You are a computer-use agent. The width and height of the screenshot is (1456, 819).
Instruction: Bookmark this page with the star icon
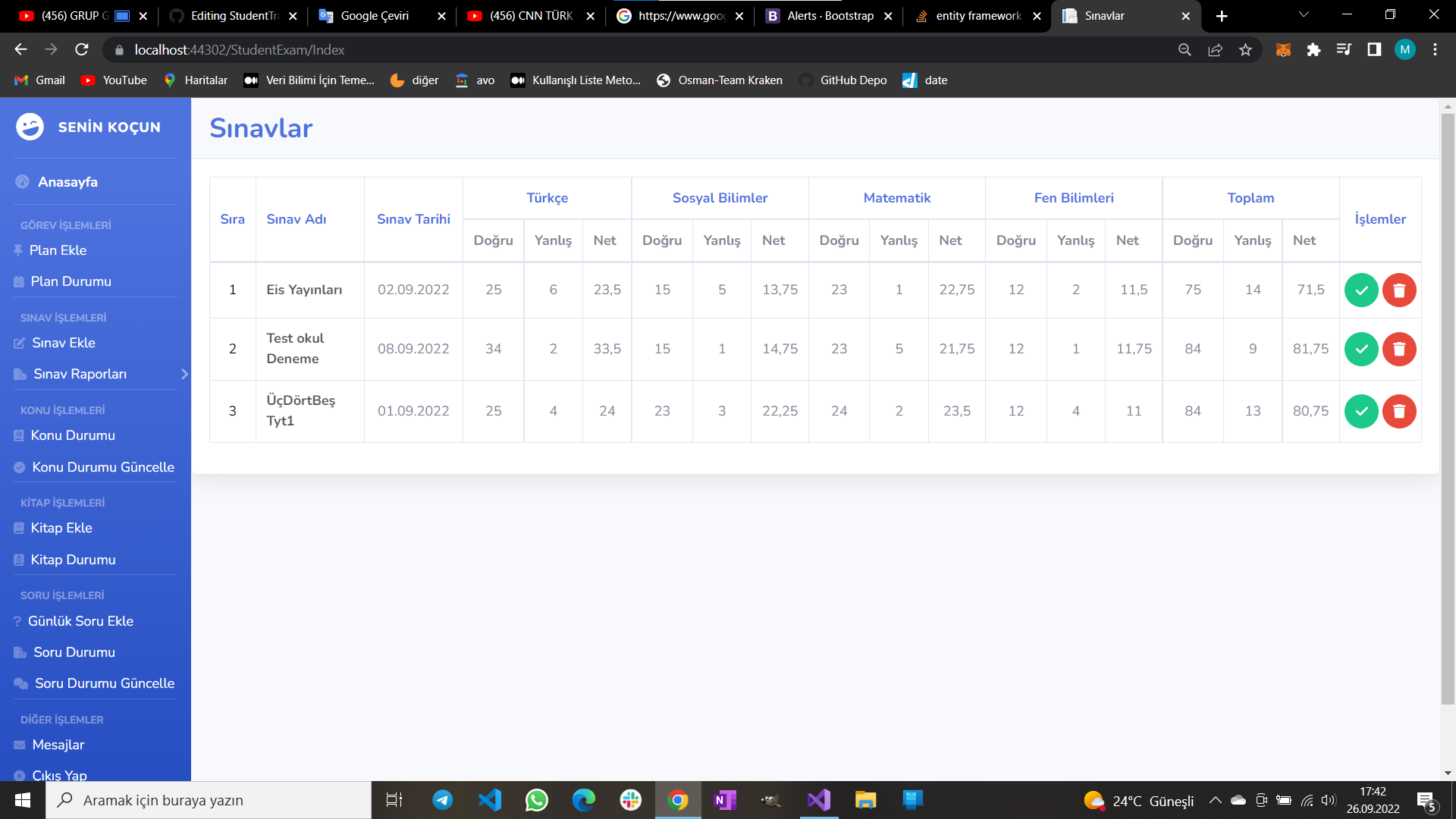[1245, 49]
